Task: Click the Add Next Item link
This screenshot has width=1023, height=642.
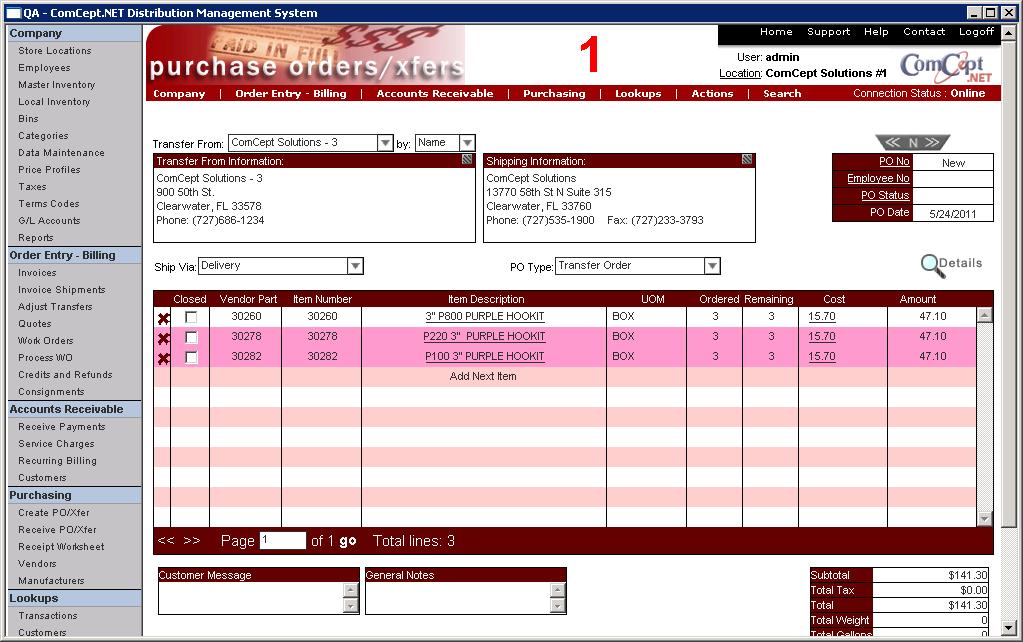Action: click(x=483, y=377)
